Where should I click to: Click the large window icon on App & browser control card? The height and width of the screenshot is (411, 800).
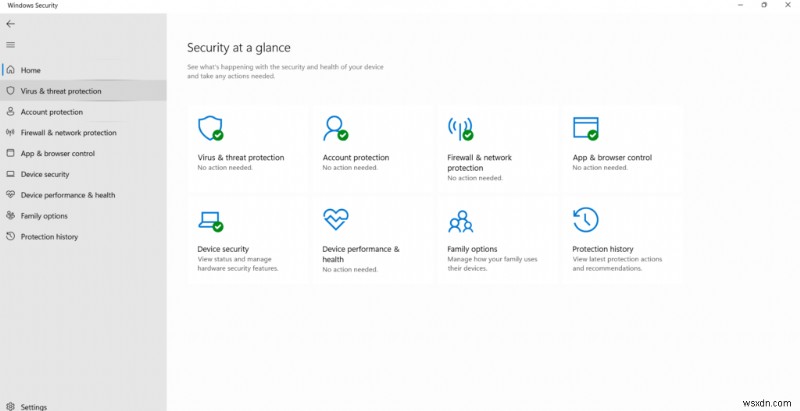pos(585,128)
